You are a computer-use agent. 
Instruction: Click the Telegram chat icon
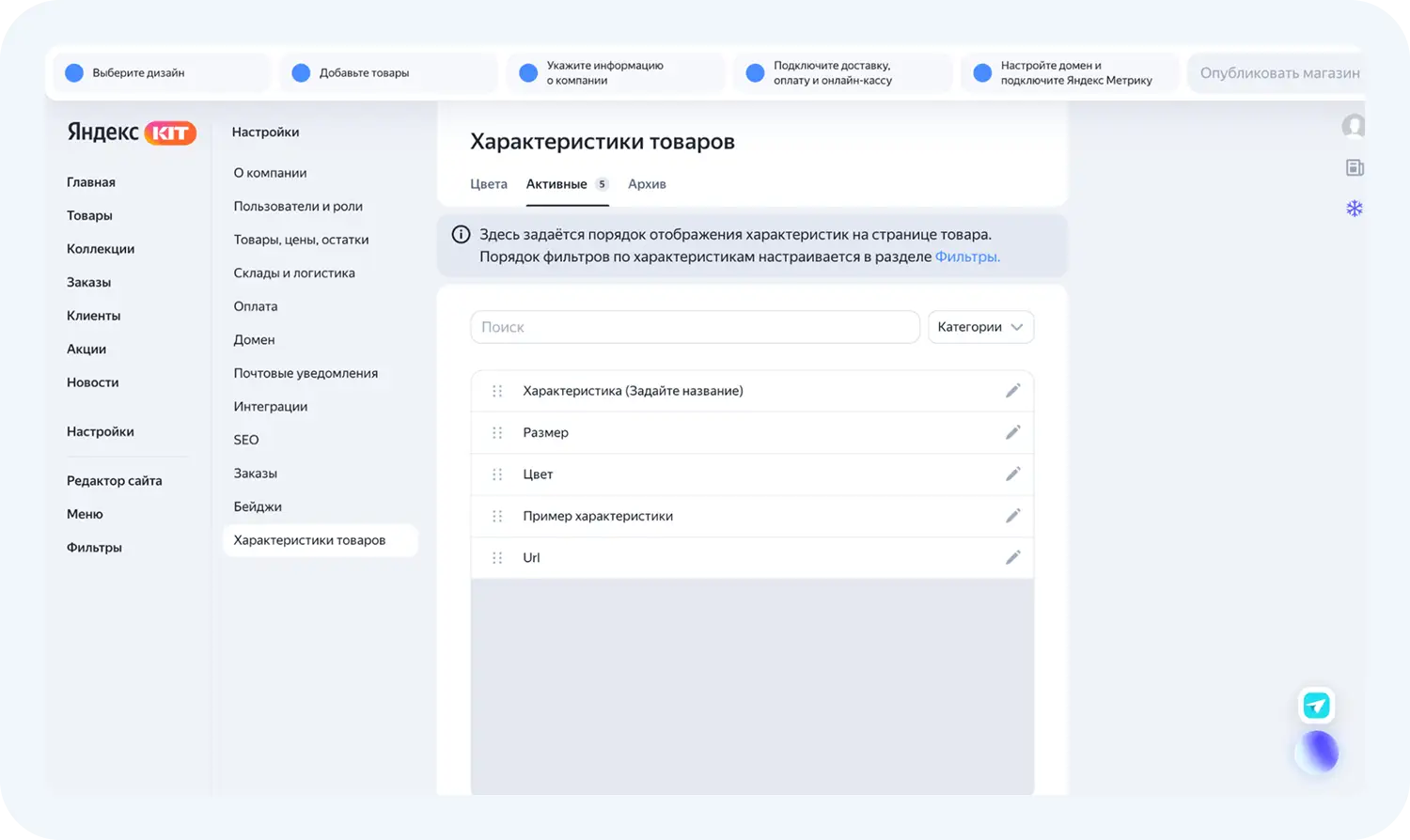[x=1316, y=706]
